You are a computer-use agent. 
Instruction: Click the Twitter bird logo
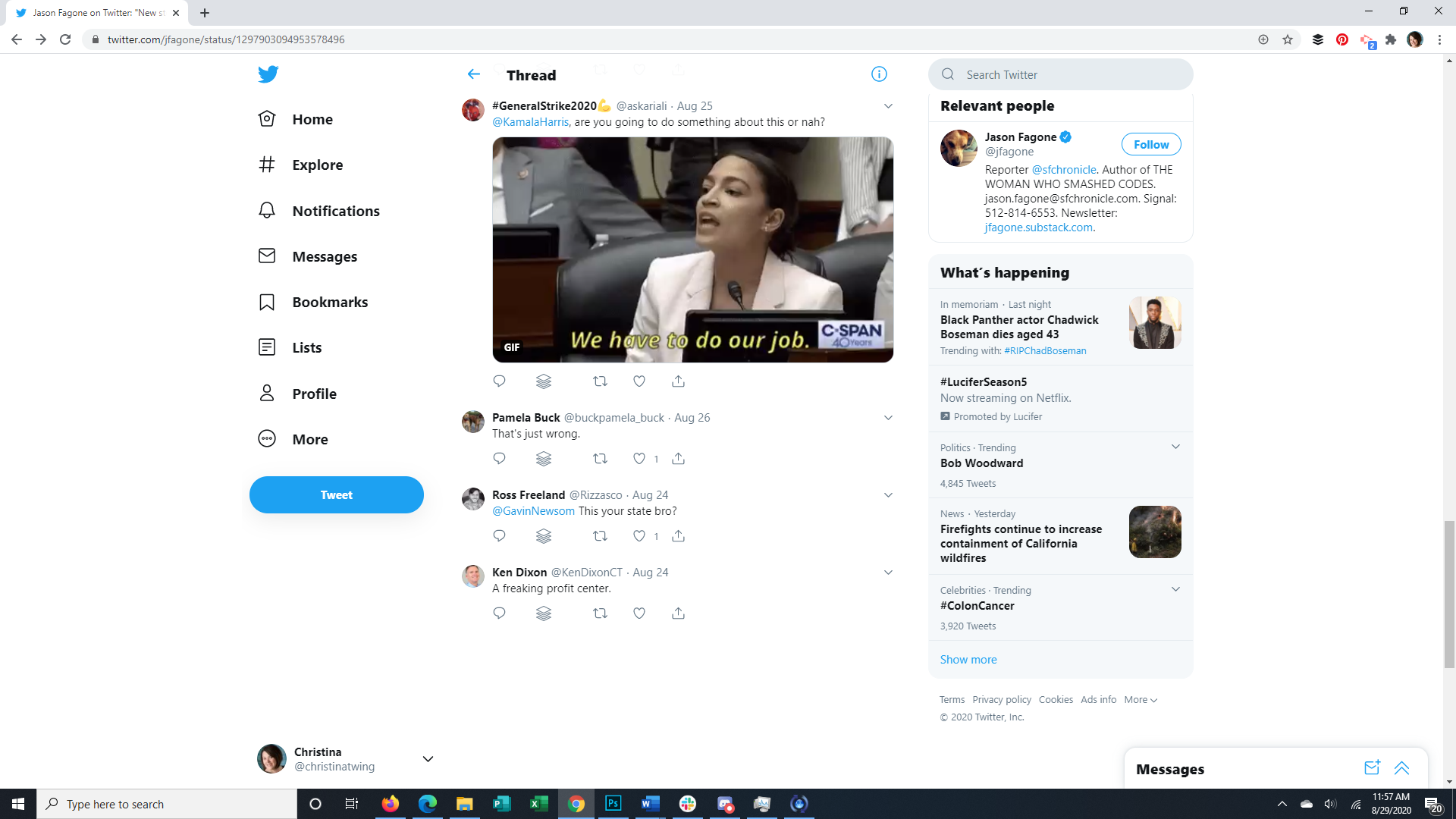click(x=268, y=74)
